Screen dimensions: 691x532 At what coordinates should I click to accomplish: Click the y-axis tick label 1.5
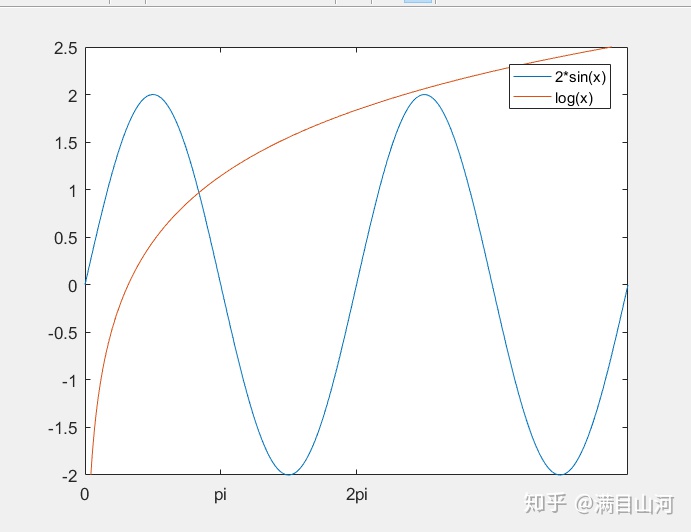[66, 143]
